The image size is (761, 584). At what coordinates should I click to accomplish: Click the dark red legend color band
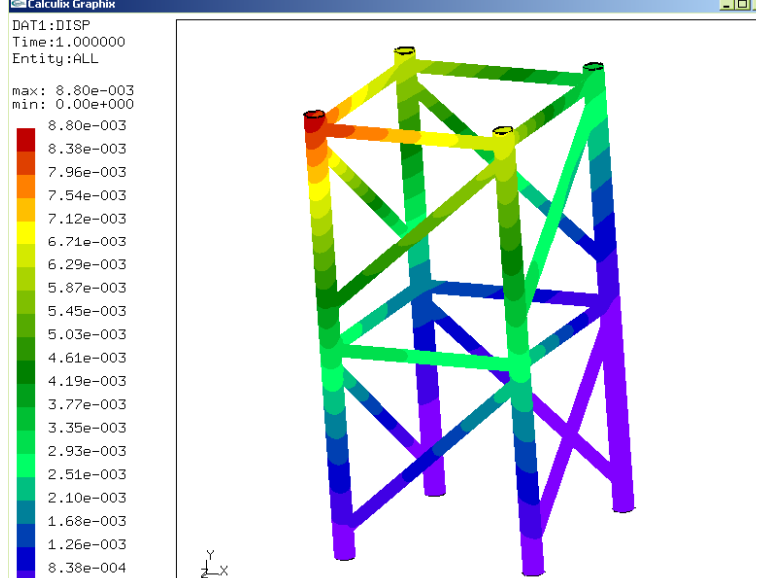[x=26, y=140]
